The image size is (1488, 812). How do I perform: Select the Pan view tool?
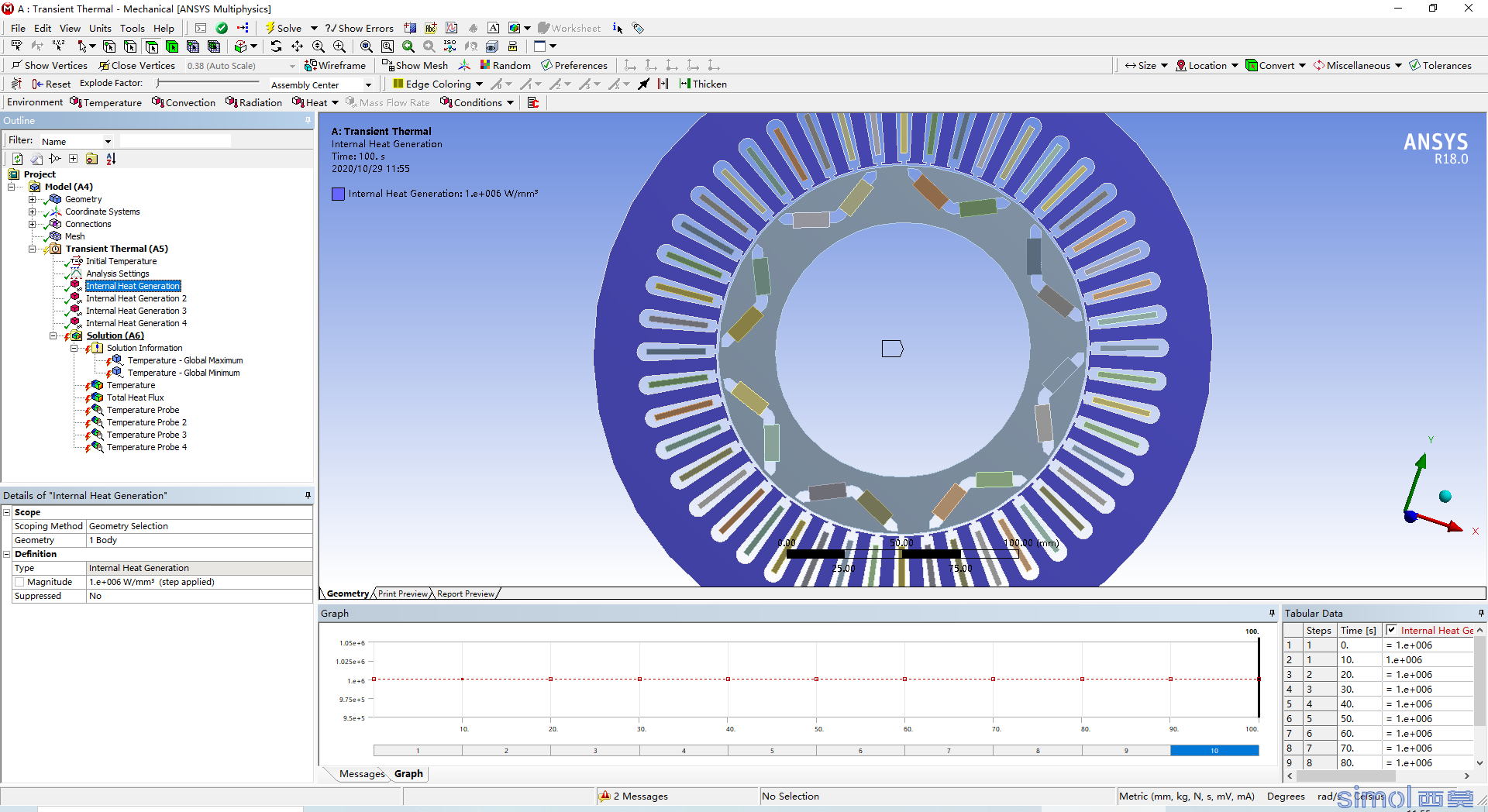point(297,46)
